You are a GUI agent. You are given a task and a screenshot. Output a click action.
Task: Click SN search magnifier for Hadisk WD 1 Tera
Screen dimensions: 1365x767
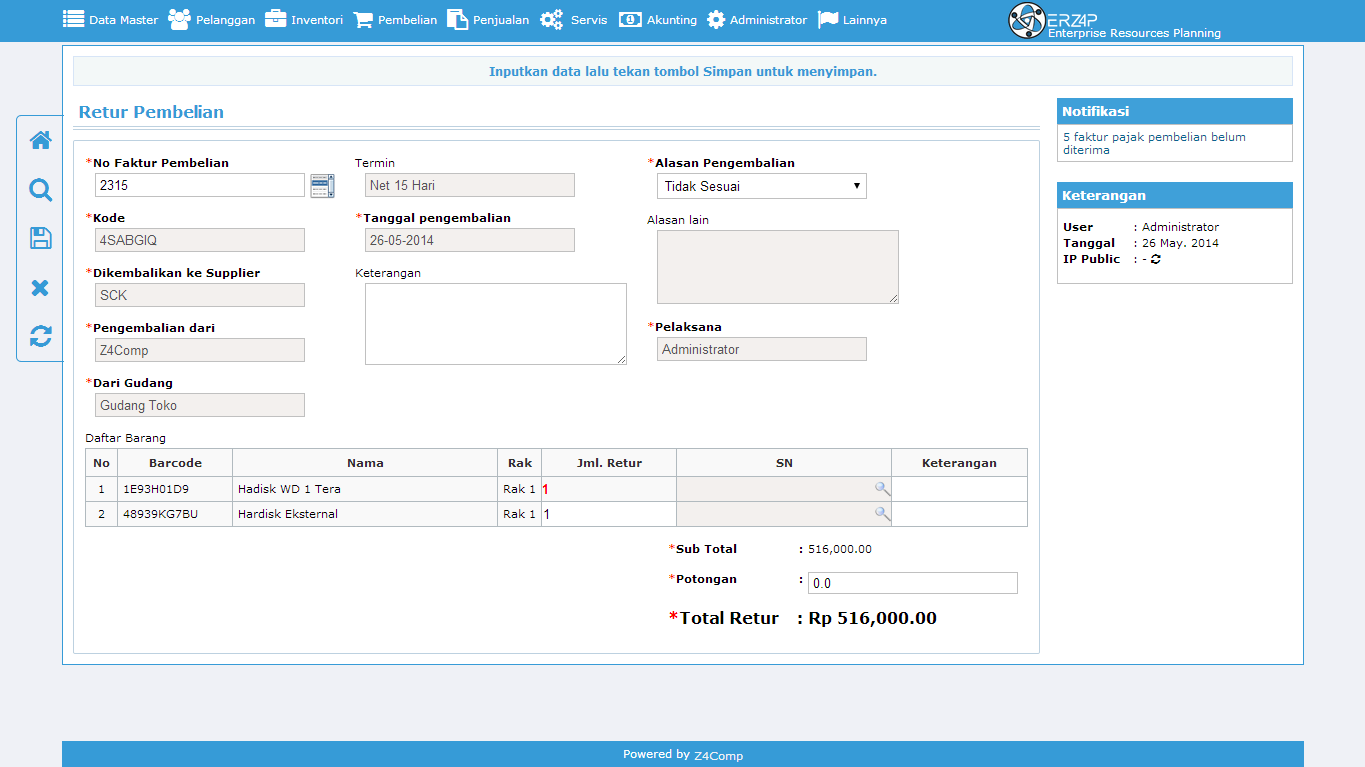pyautogui.click(x=882, y=488)
